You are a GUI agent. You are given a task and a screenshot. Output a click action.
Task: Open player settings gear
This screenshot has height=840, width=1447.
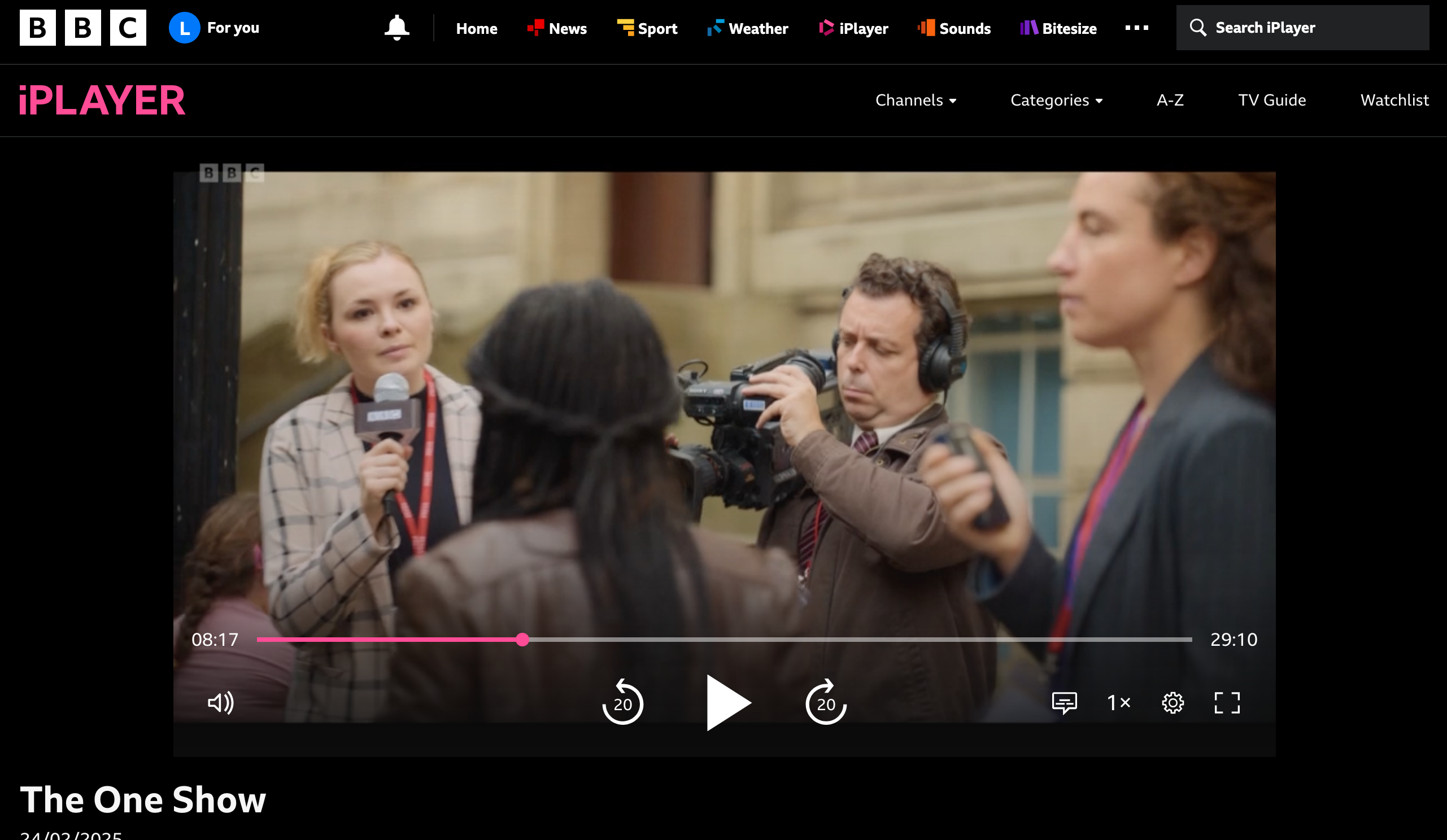[x=1173, y=702]
